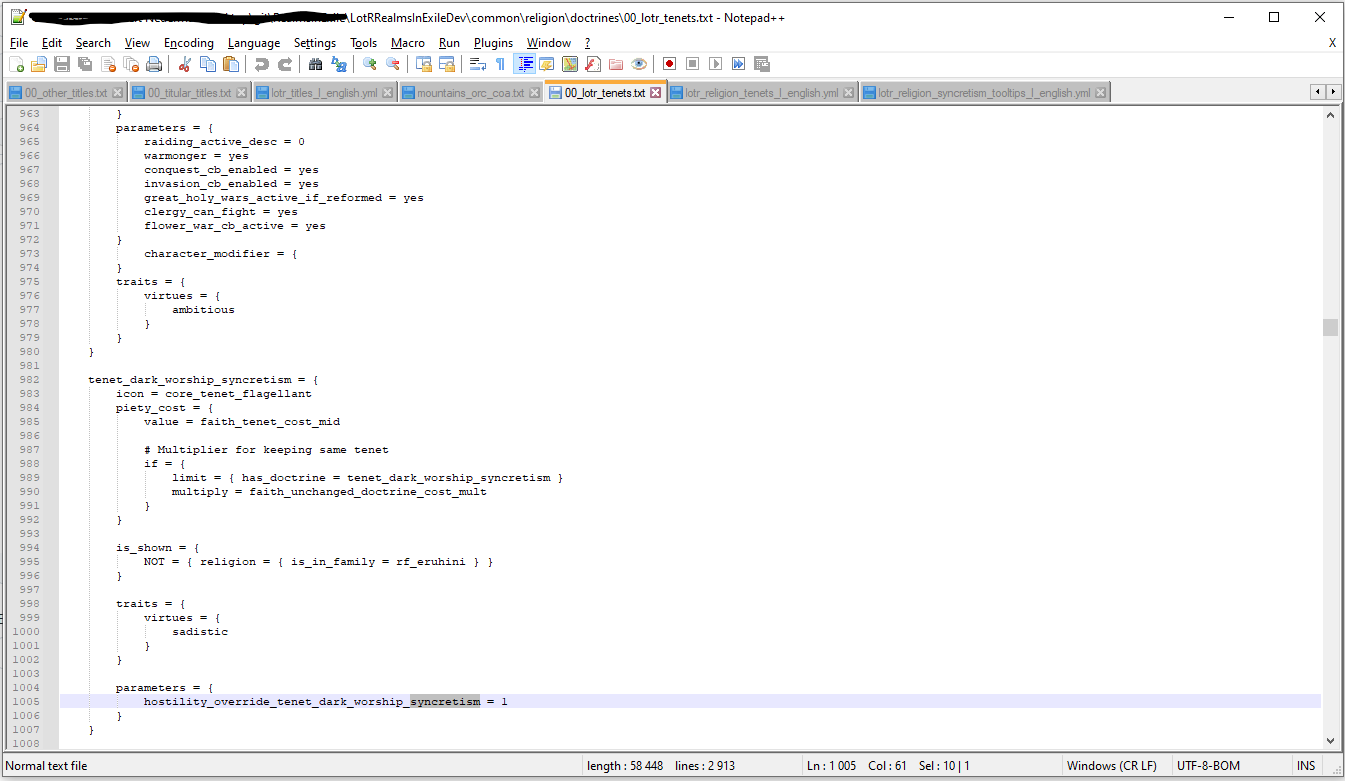
Task: Toggle file monitoring eye icon
Action: (x=639, y=64)
